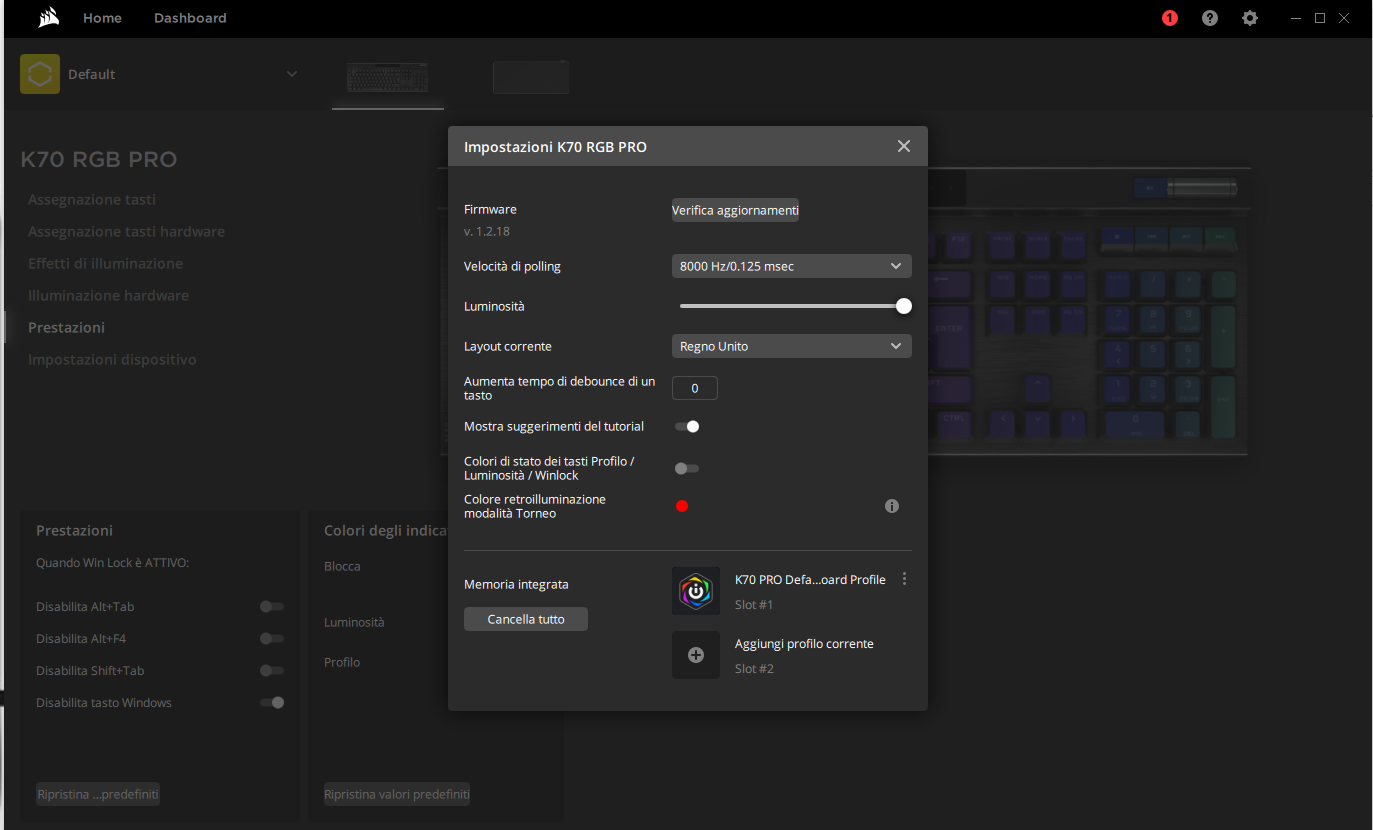Viewport: 1373px width, 830px height.
Task: Go to the Dashboard tab
Action: click(x=190, y=18)
